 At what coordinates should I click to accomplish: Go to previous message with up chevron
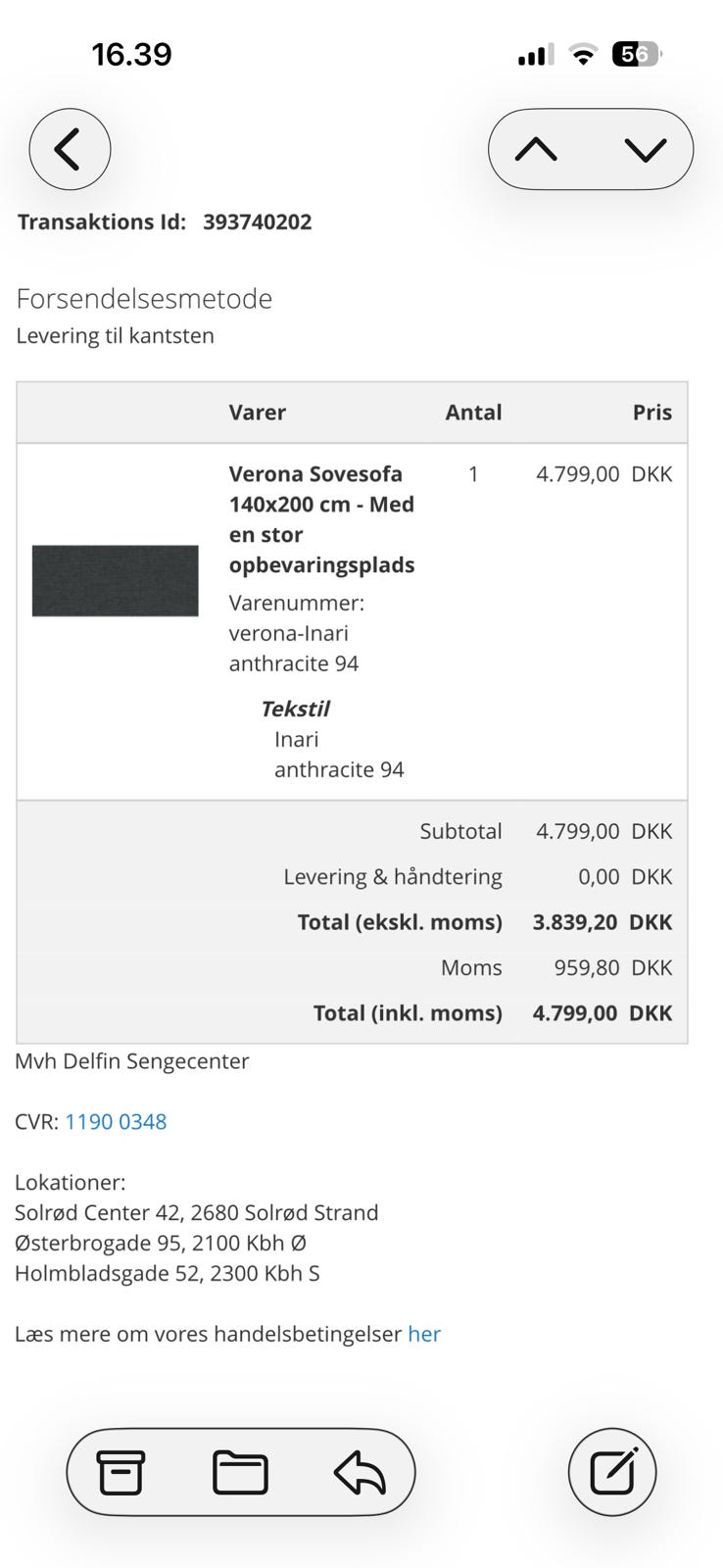[536, 150]
